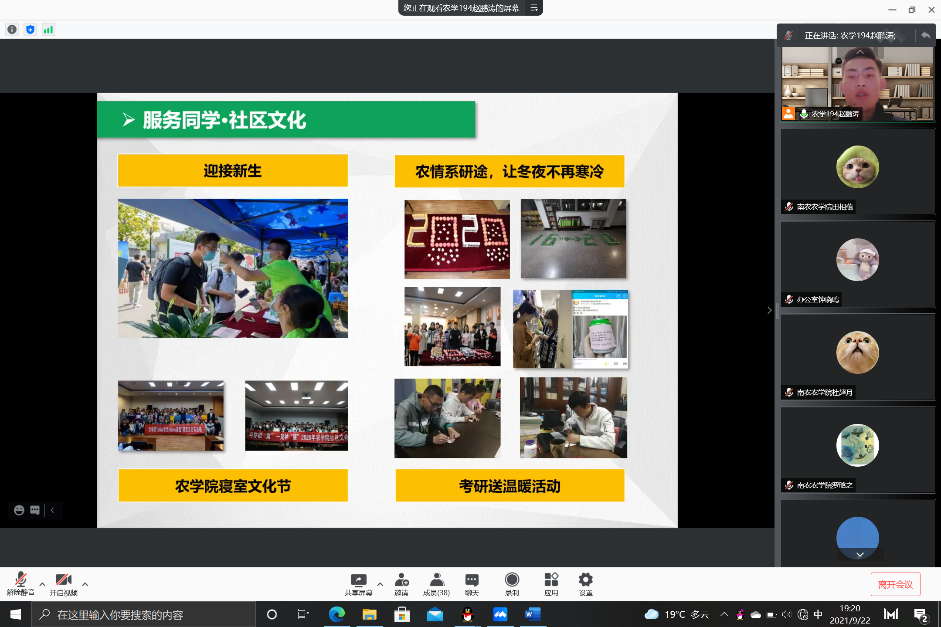Expand audio options arrow beside microphone
Viewport: 941px width, 627px height.
click(42, 584)
